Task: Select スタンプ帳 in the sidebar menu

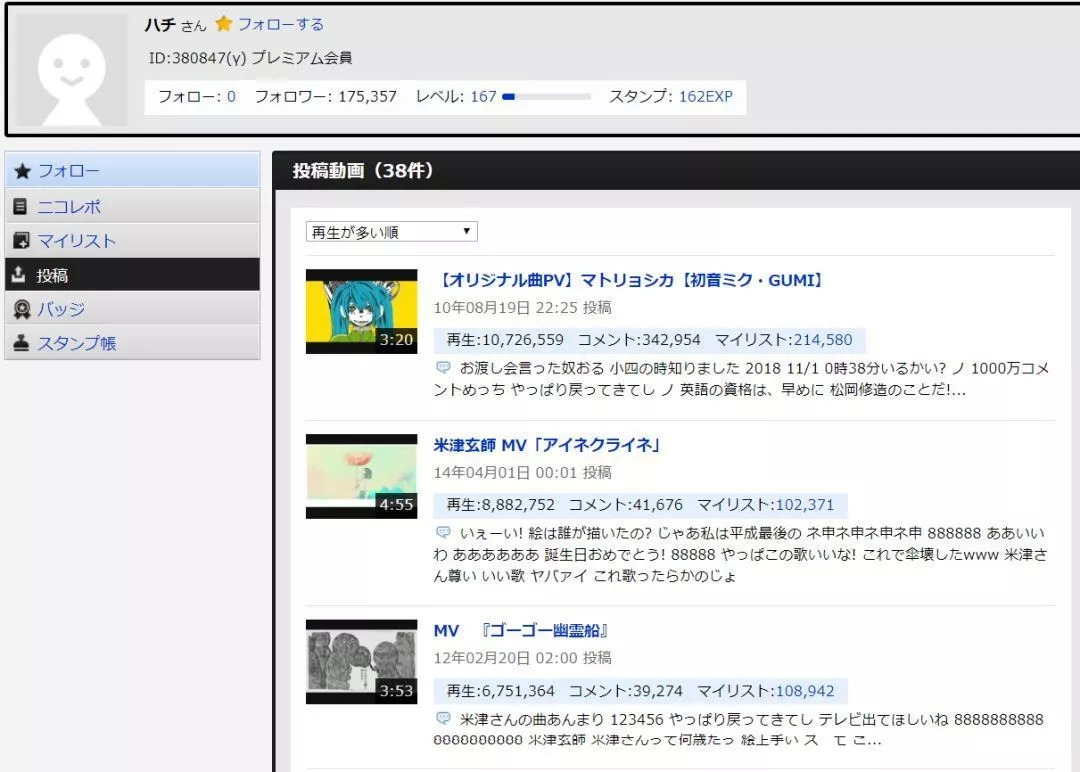Action: [77, 343]
